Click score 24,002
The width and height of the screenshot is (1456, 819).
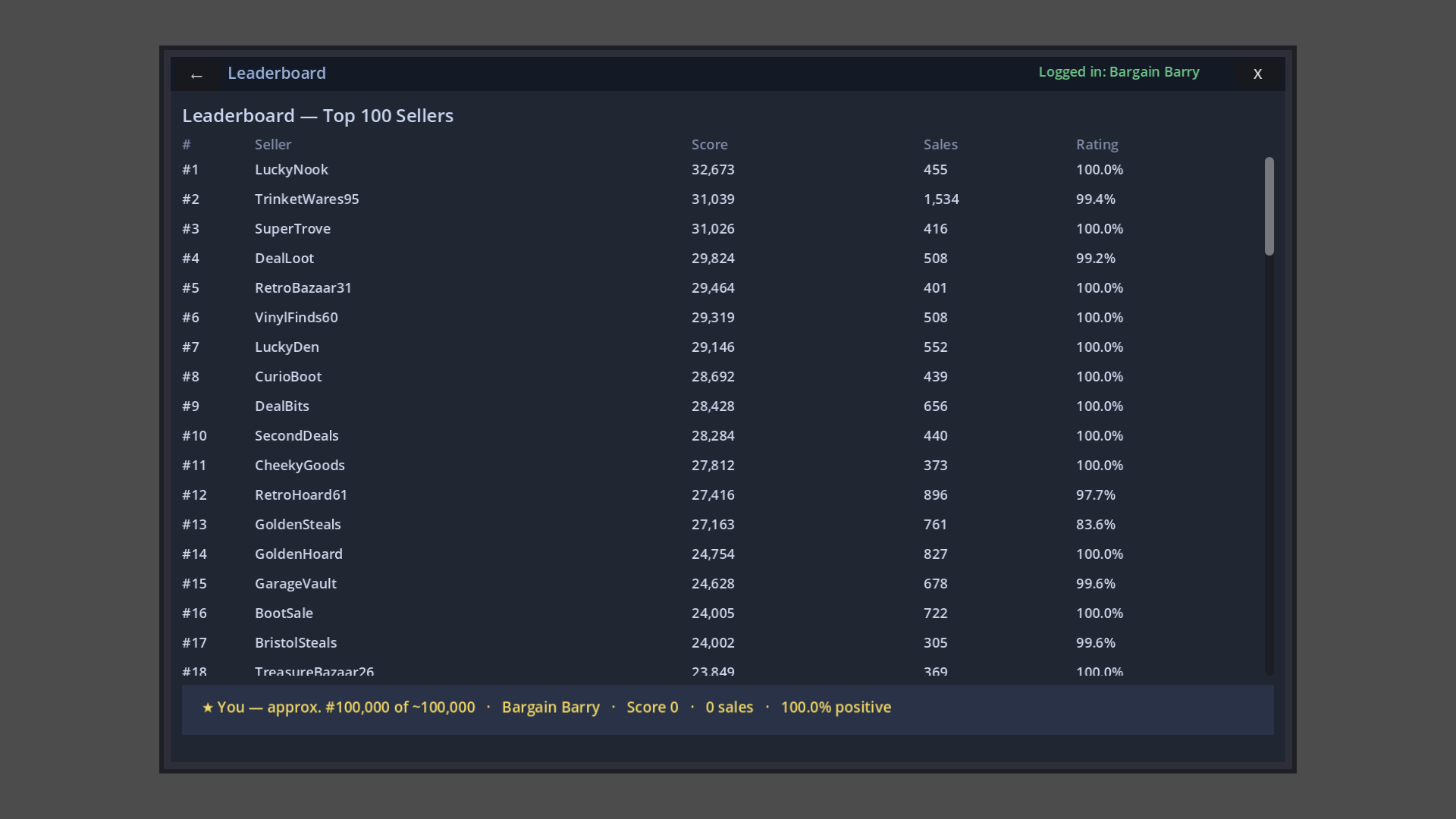[712, 643]
